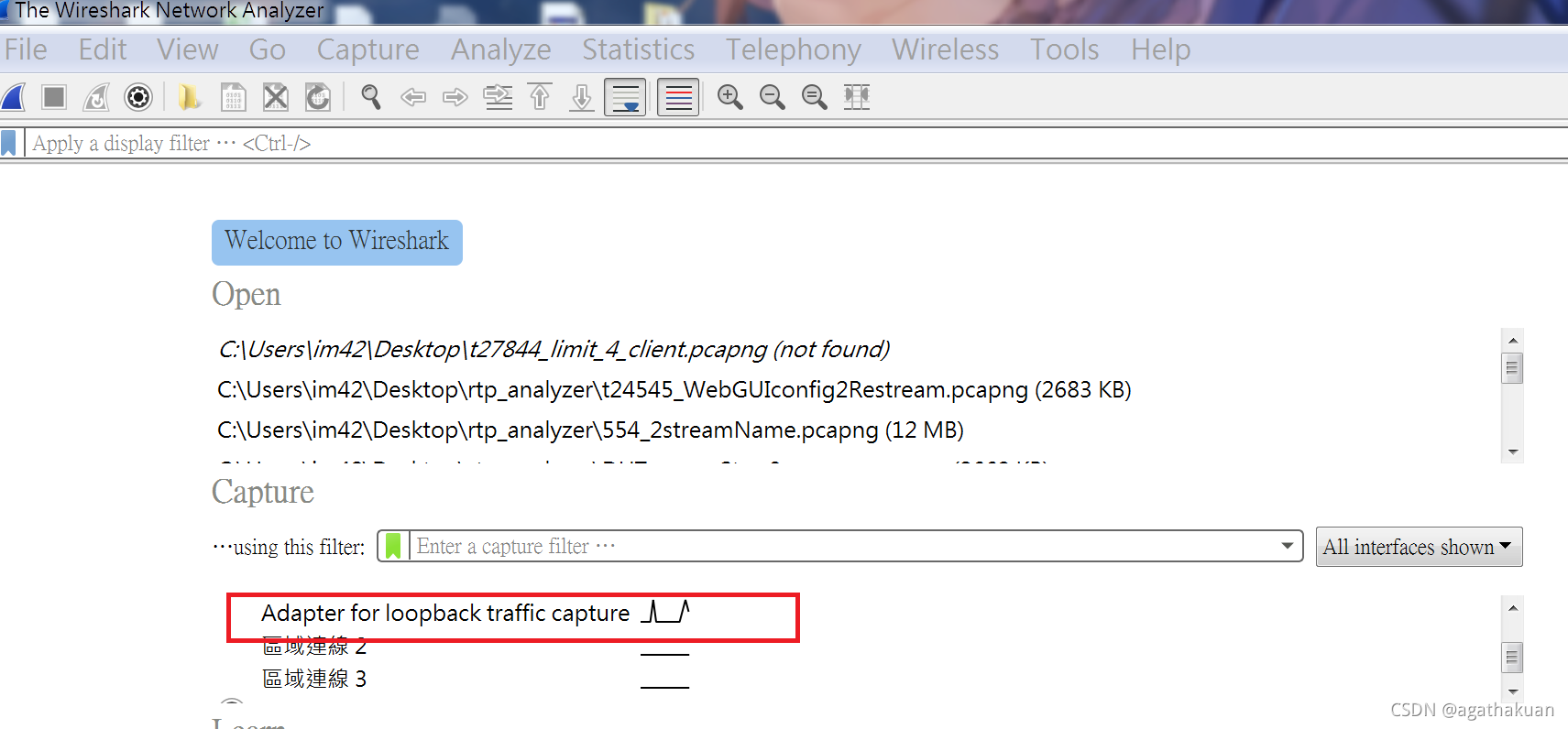
Task: Open the Analyze menu
Action: coord(501,49)
